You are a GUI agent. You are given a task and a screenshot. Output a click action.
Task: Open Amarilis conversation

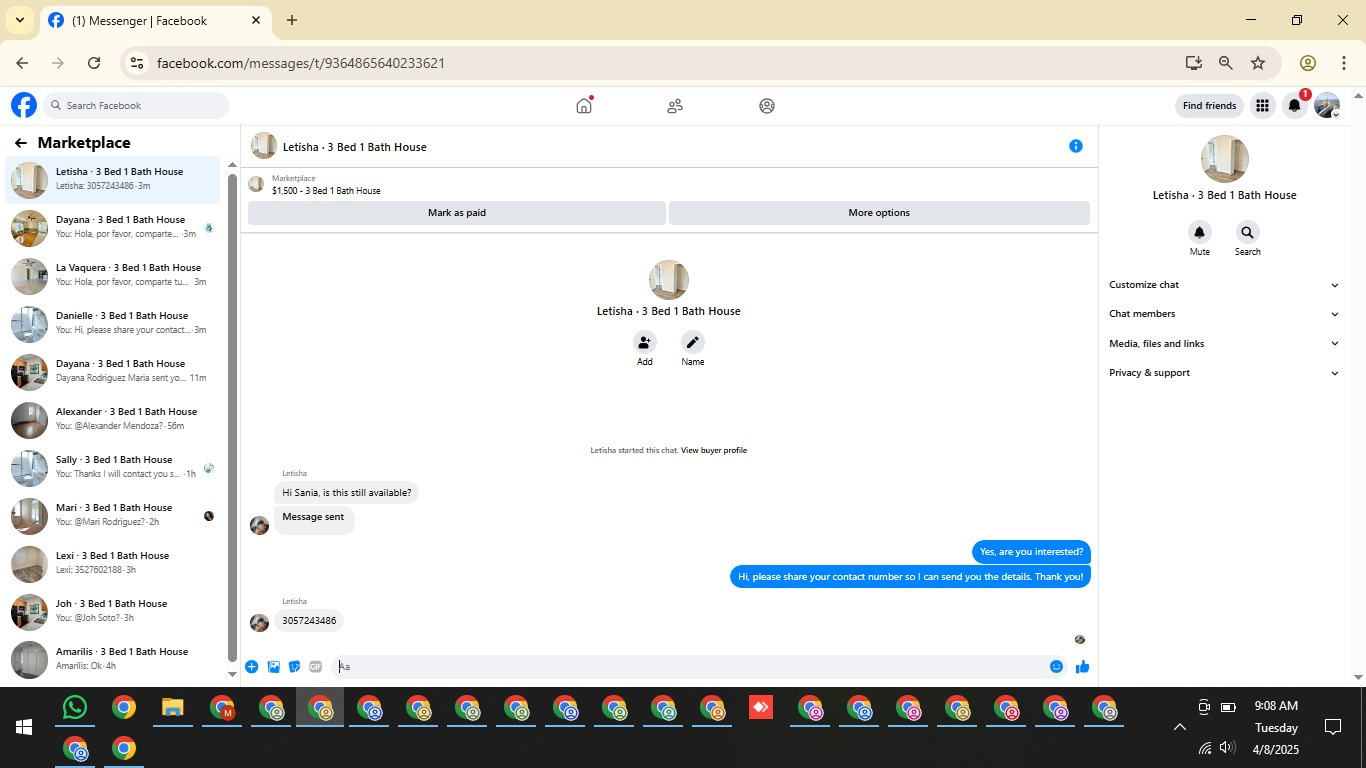coord(112,659)
